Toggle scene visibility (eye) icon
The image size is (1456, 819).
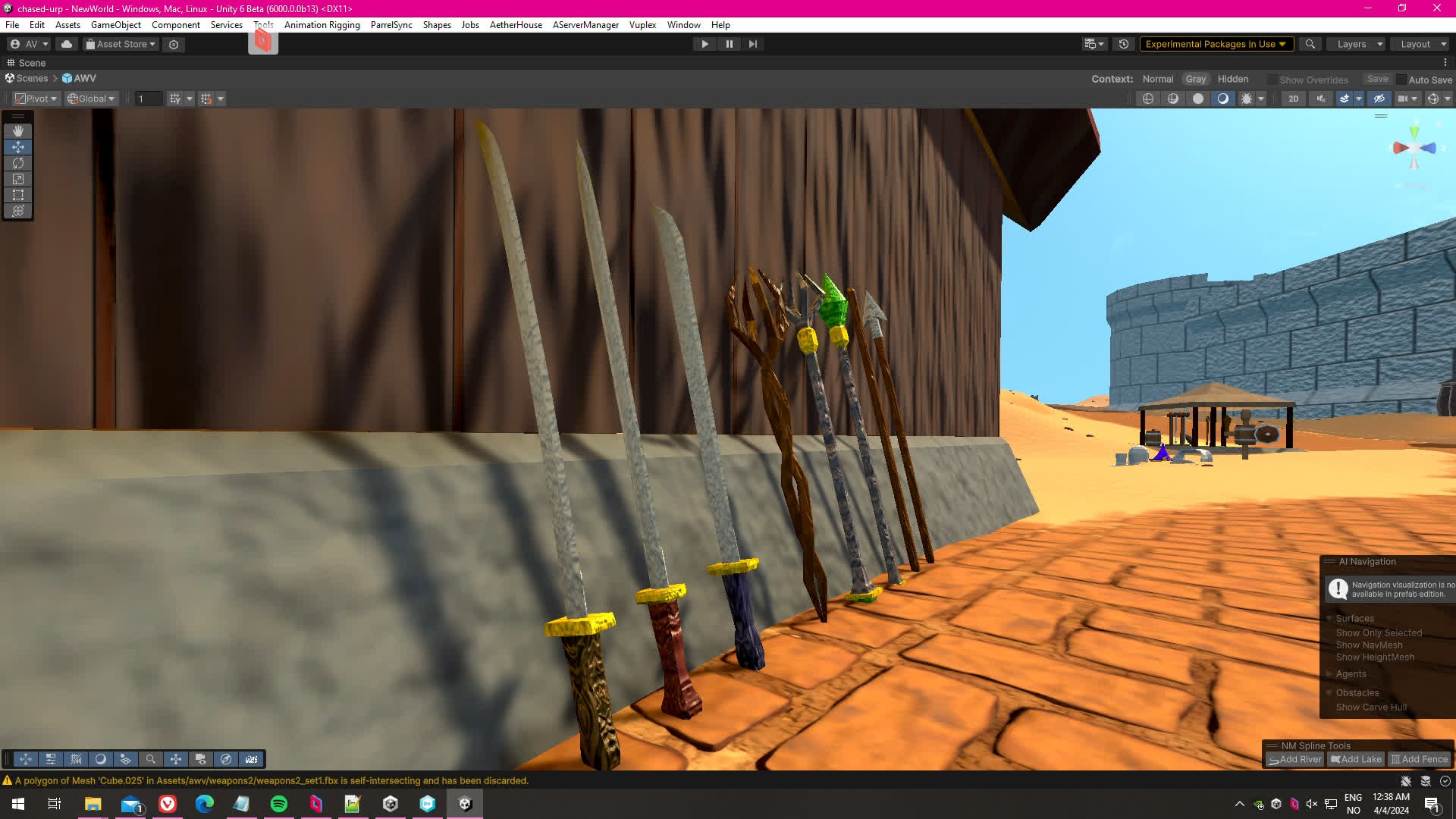1379,99
